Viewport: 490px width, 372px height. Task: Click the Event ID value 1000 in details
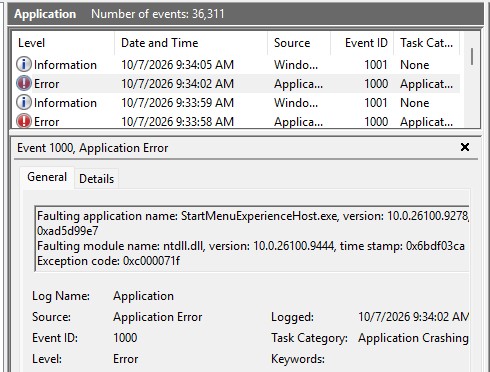125,338
